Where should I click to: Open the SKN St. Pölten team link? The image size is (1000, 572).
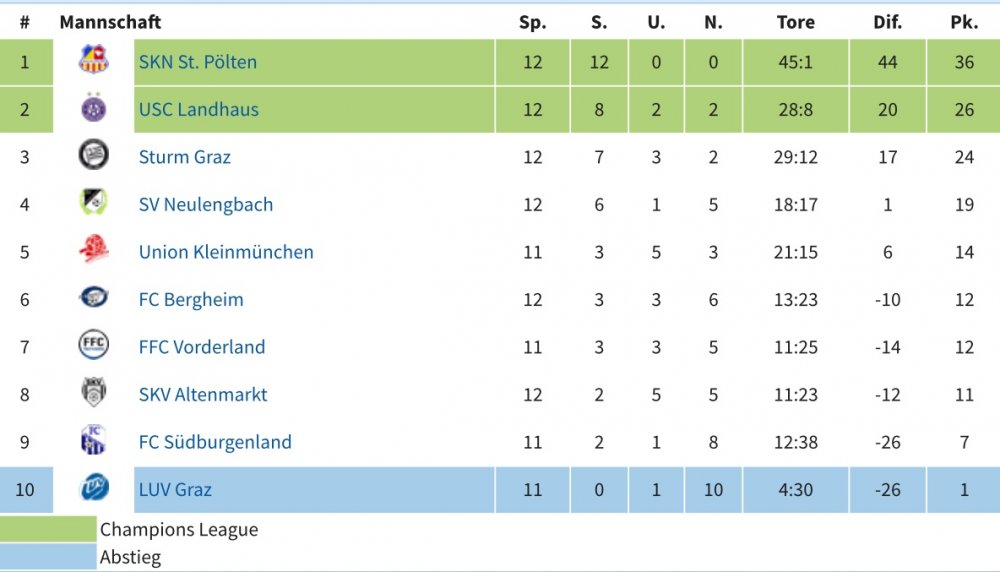click(x=198, y=62)
